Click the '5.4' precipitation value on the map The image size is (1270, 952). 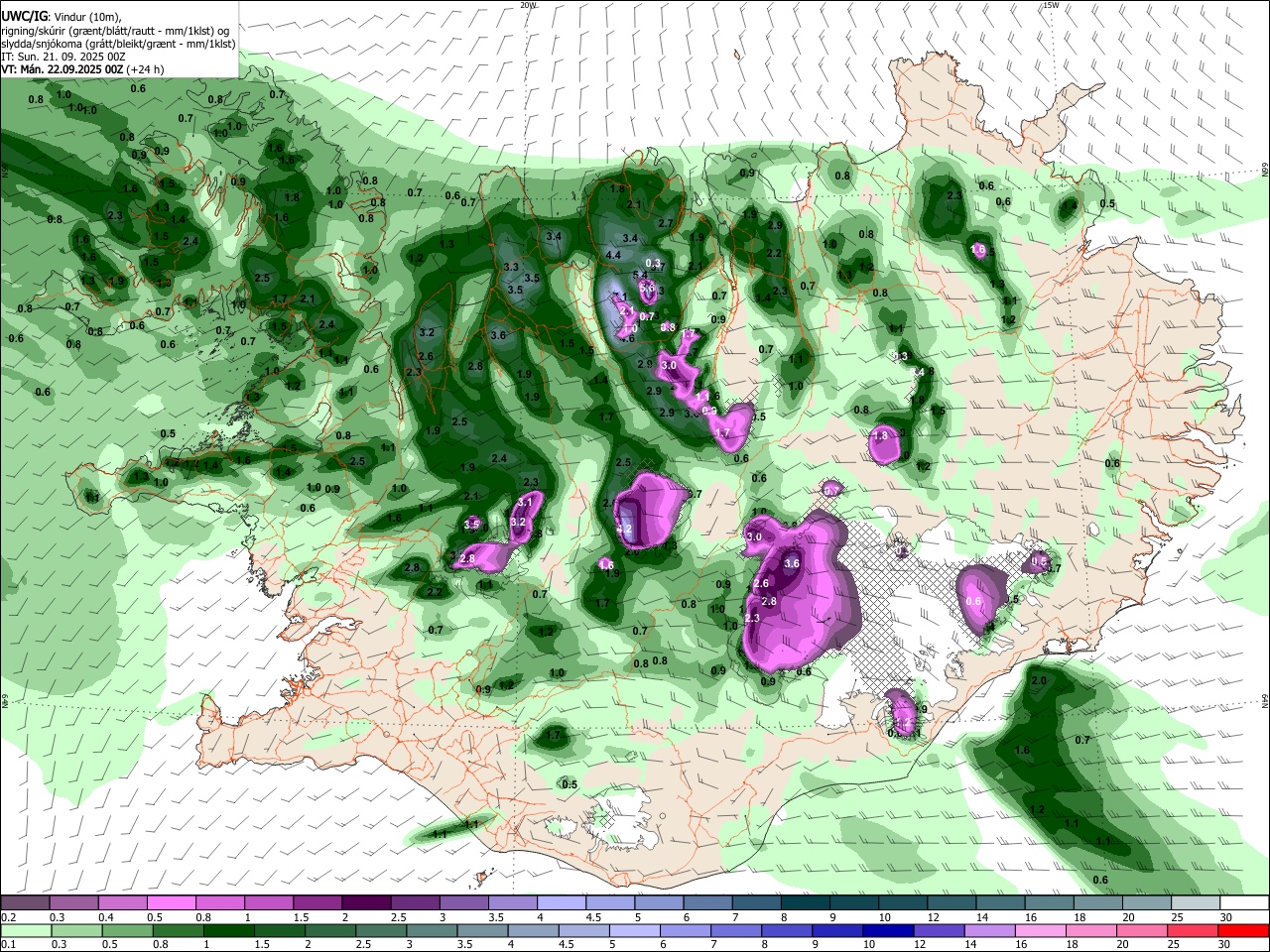(x=640, y=275)
